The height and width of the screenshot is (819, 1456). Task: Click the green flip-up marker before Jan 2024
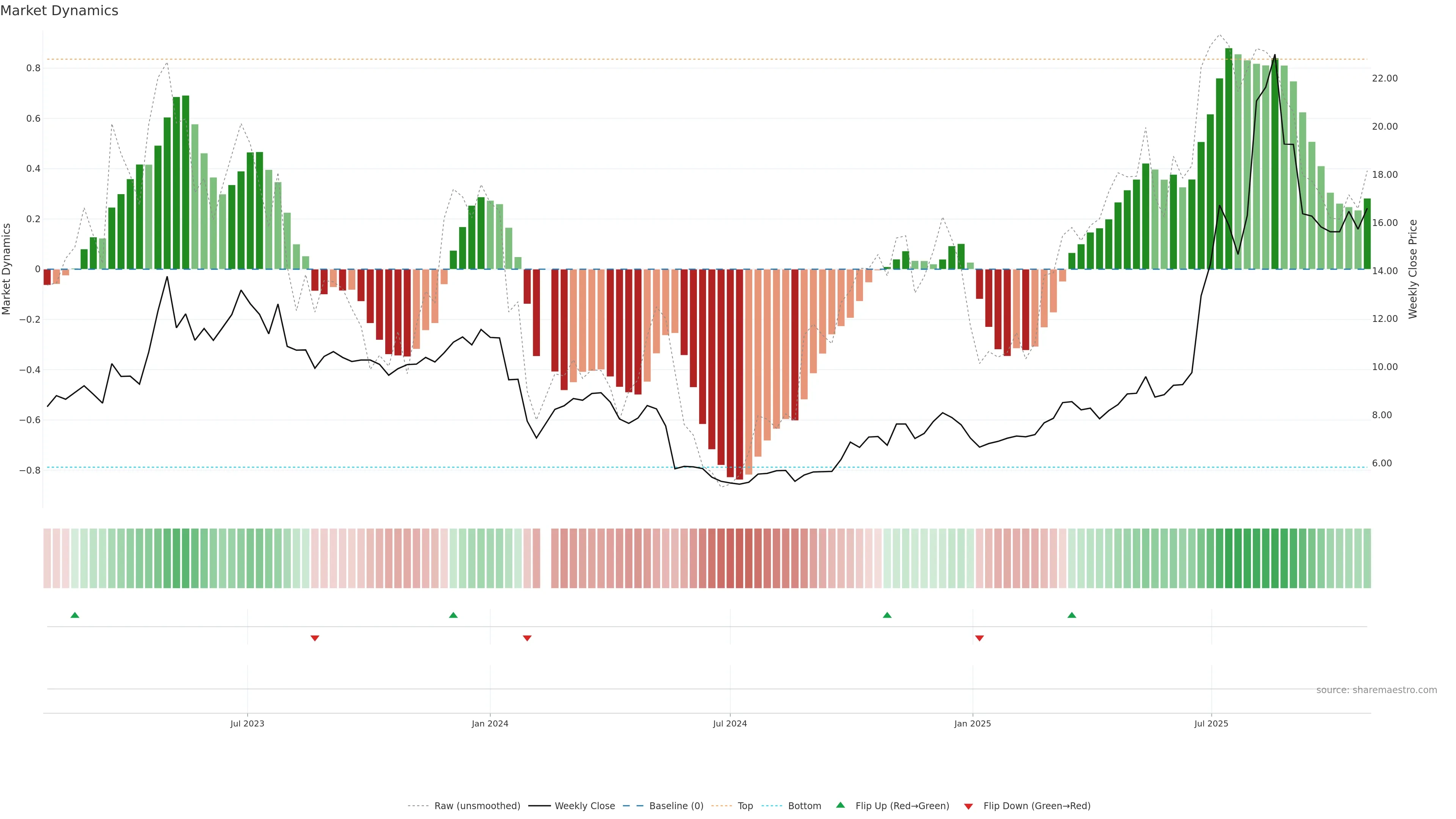[453, 615]
